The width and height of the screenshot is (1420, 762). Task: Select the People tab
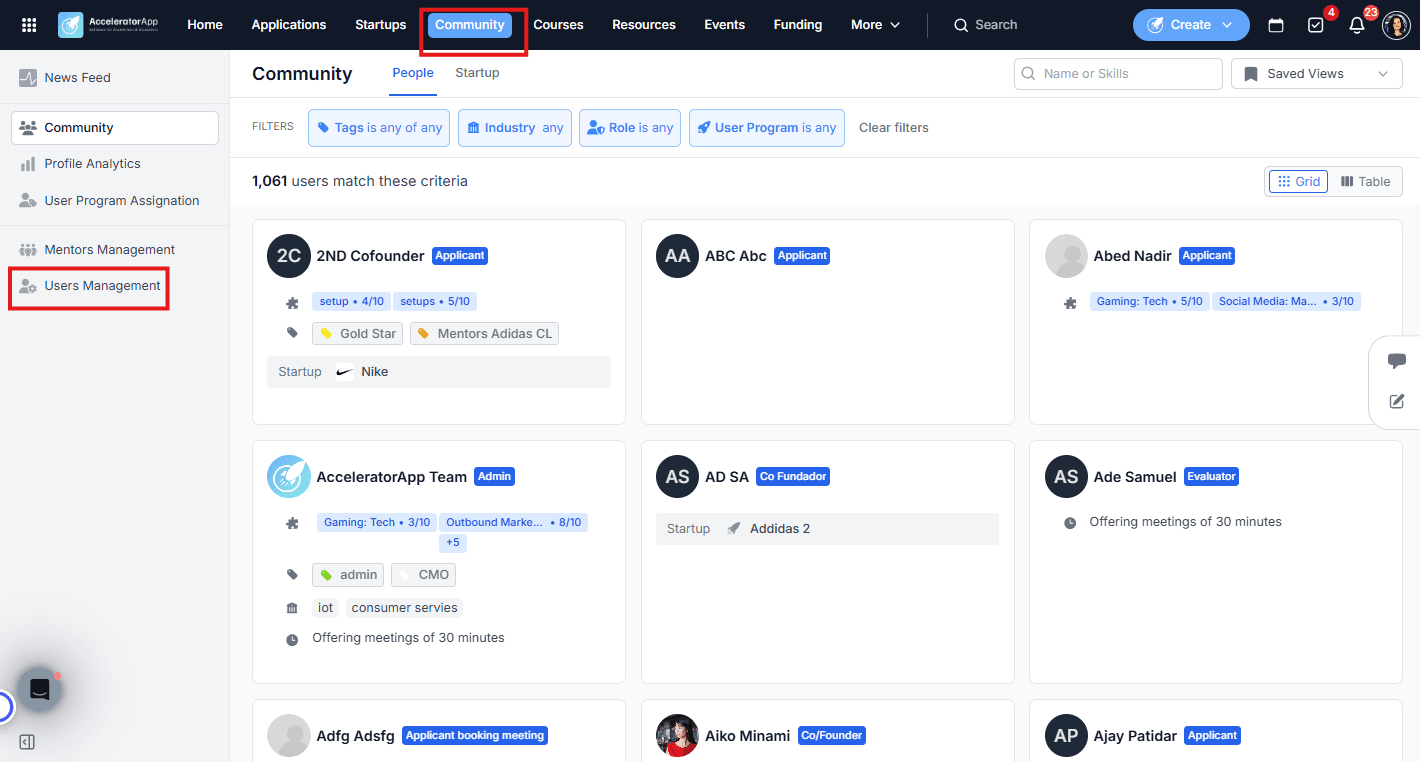[x=413, y=73]
